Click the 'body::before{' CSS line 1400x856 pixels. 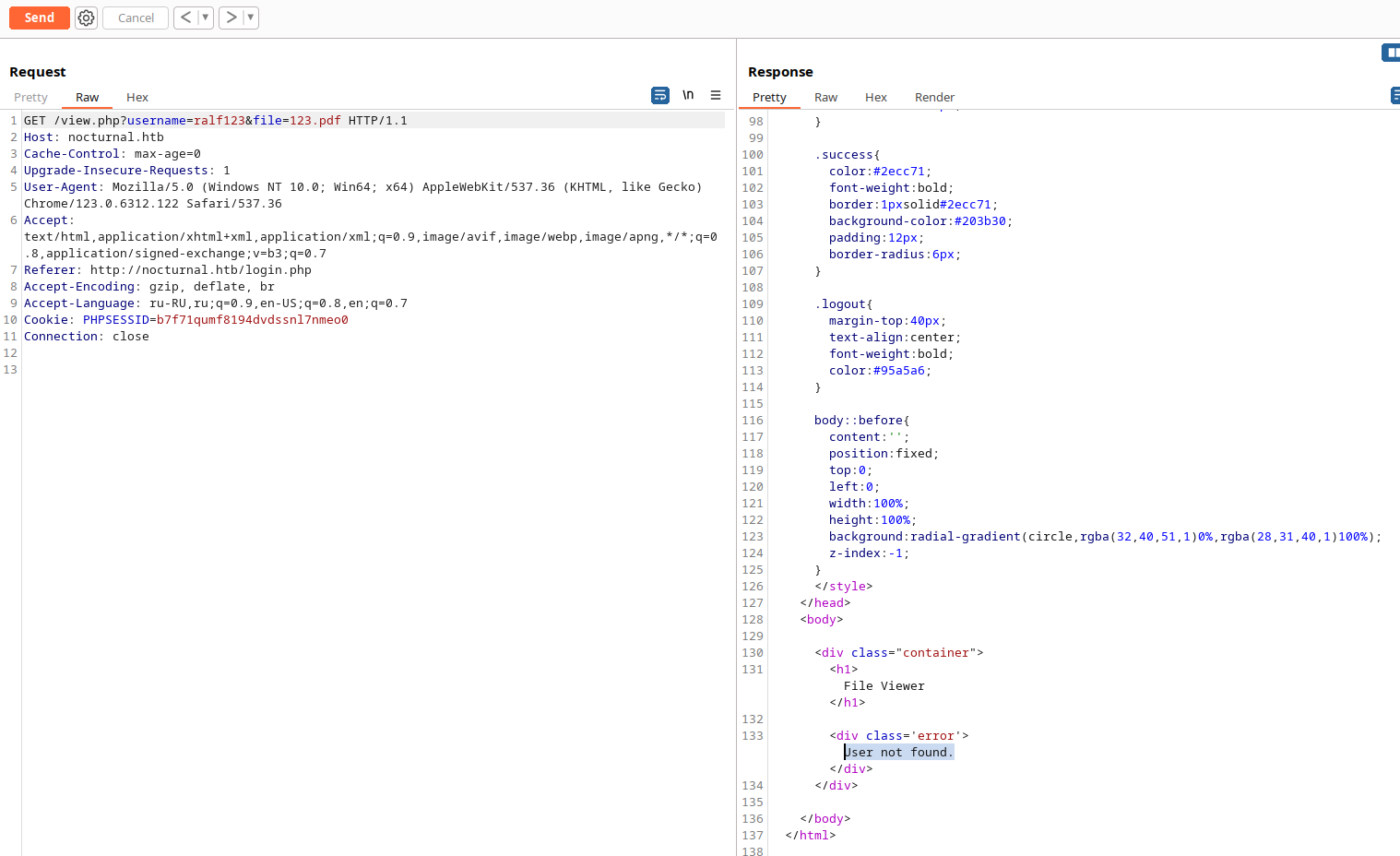[862, 421]
